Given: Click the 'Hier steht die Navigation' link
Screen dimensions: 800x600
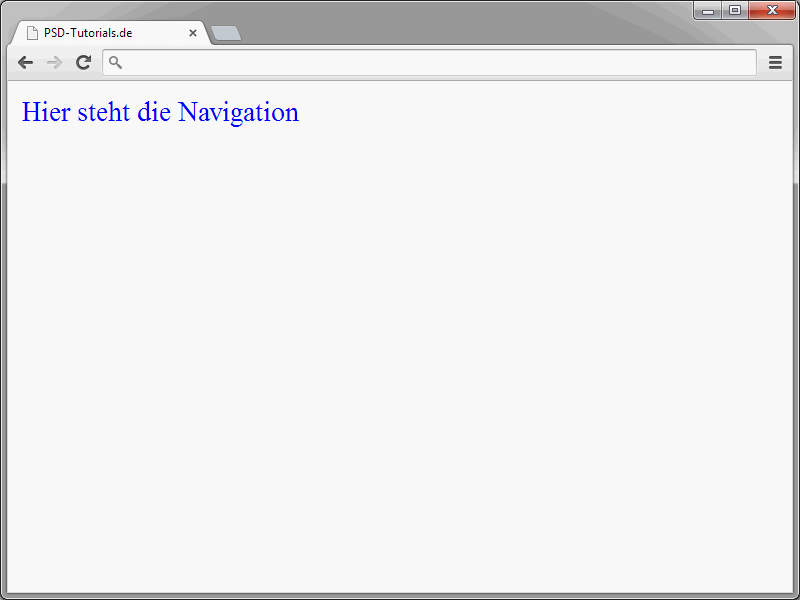Looking at the screenshot, I should pos(160,112).
